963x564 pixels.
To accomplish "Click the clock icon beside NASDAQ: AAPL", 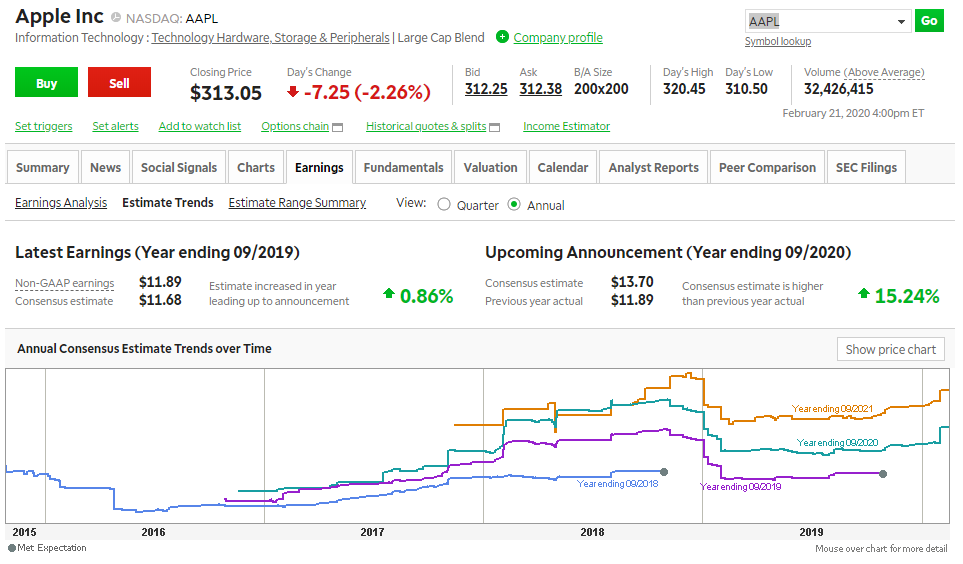I will [115, 18].
